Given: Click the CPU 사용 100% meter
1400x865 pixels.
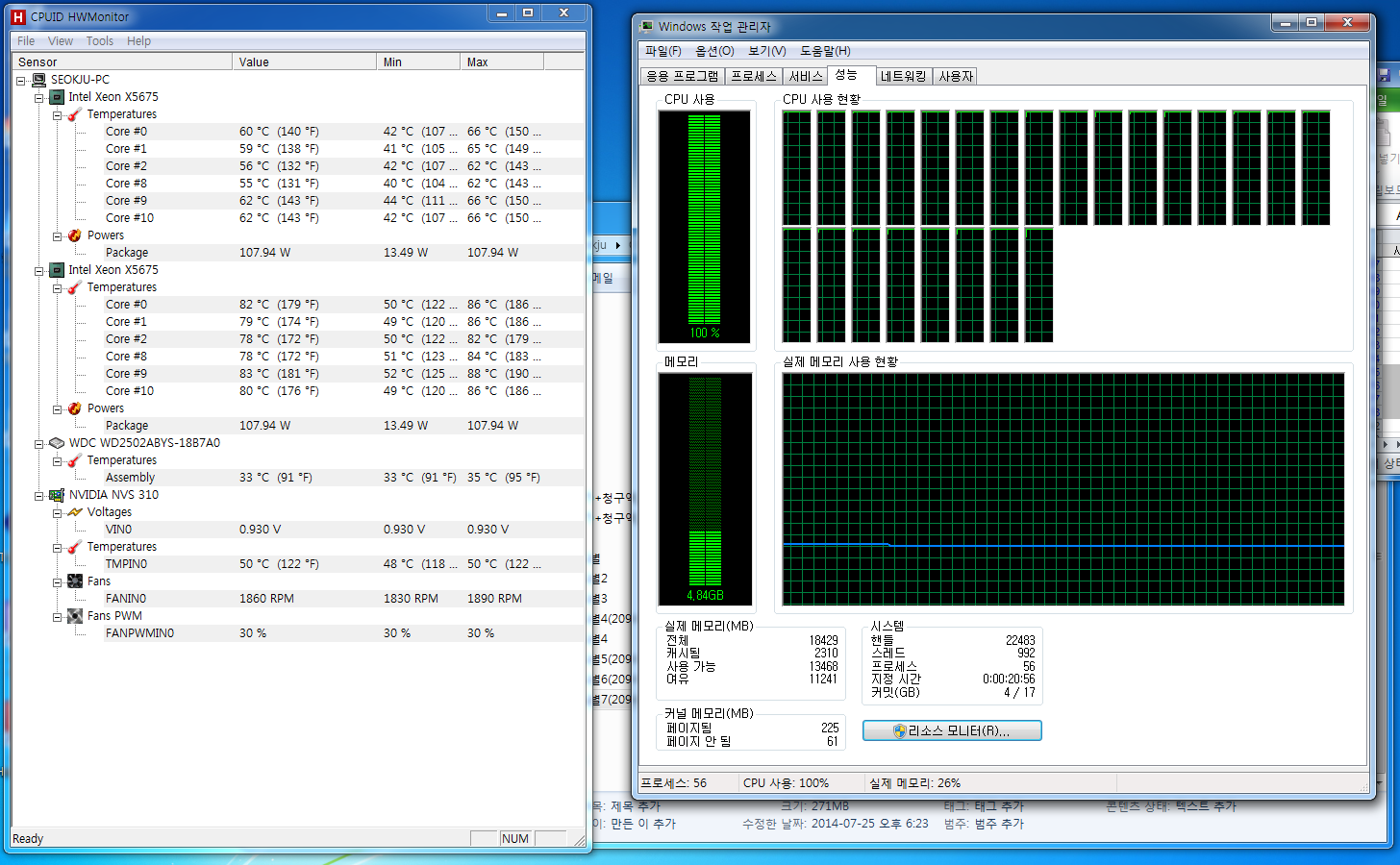Looking at the screenshot, I should tap(705, 226).
